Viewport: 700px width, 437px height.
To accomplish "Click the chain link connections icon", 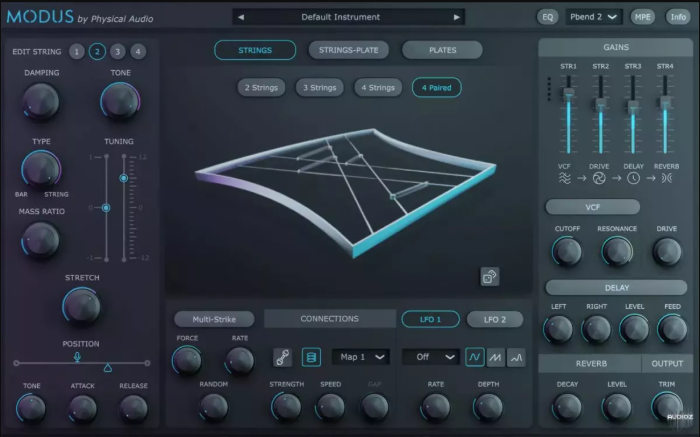I will pos(283,357).
